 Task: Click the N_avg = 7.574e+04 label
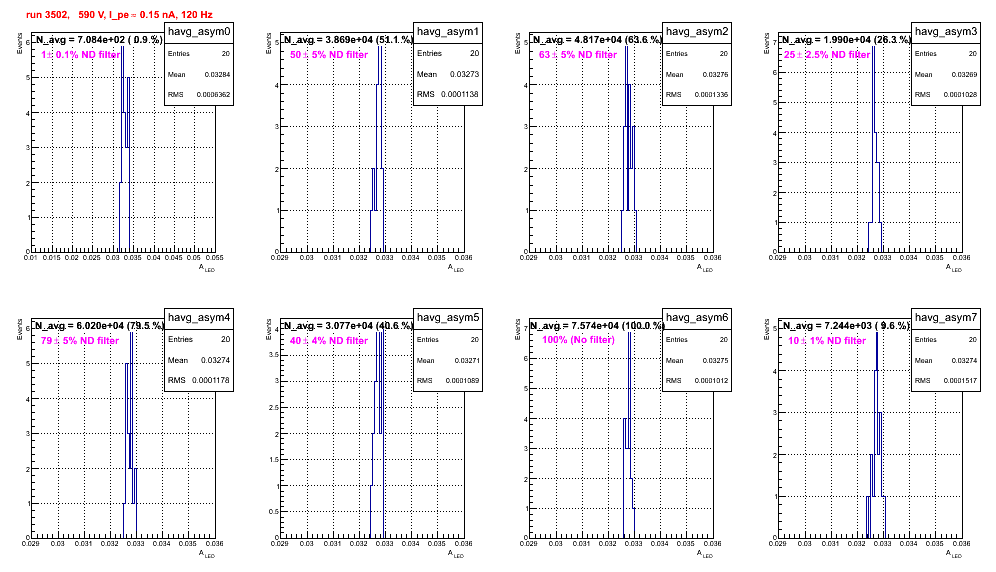coord(598,325)
